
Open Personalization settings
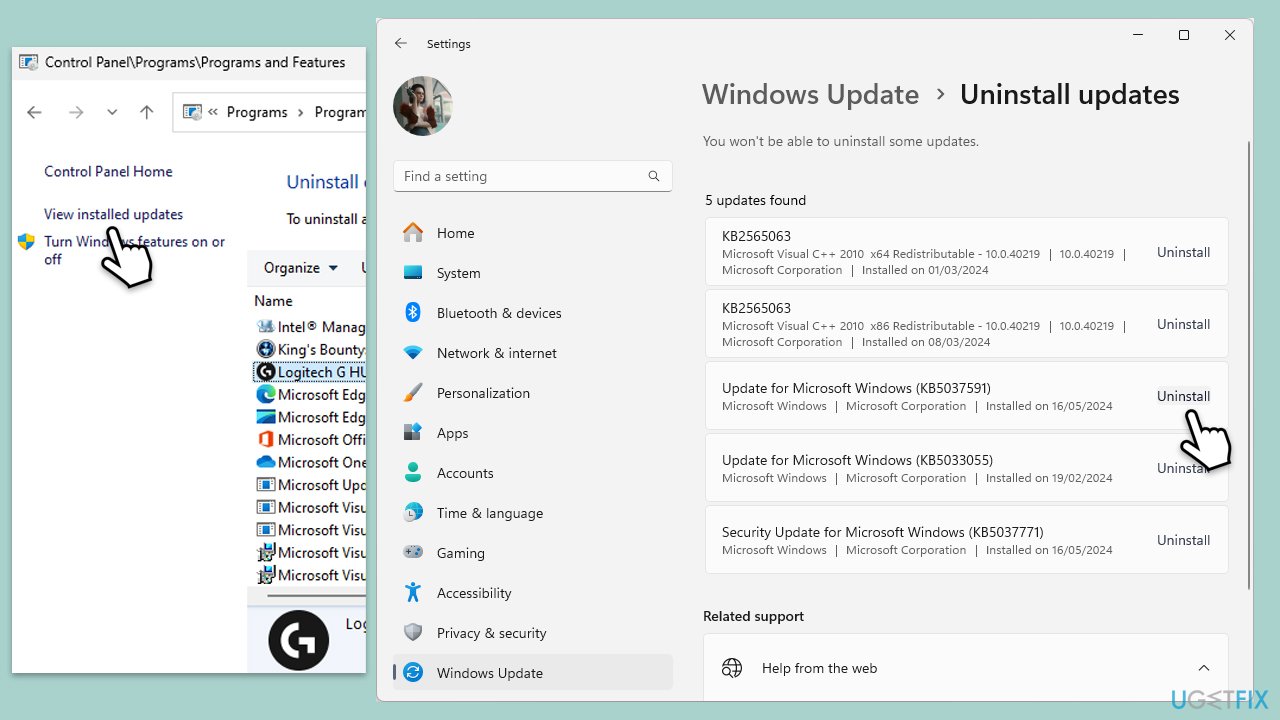pos(532,393)
